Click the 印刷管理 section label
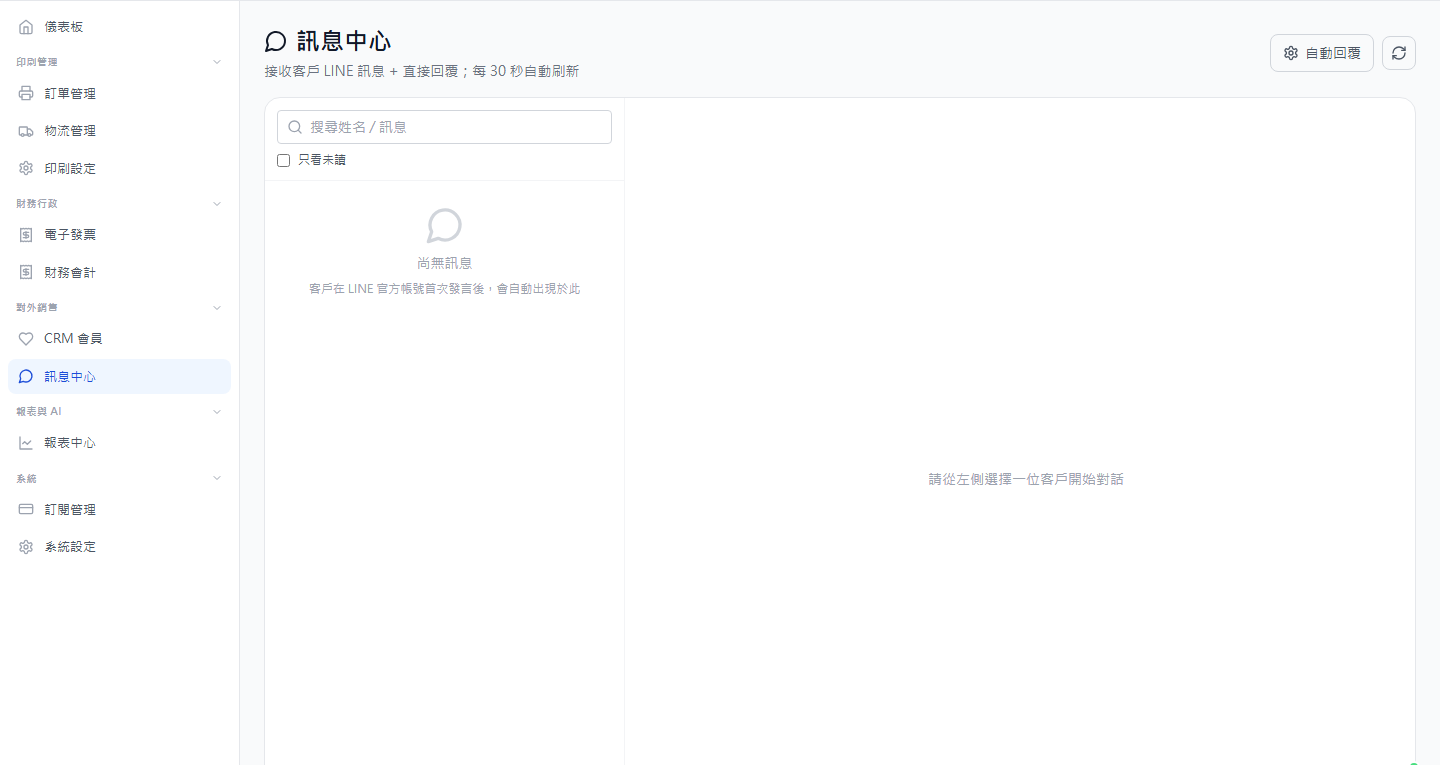Screen dimensions: 1440x765 click(x=37, y=62)
